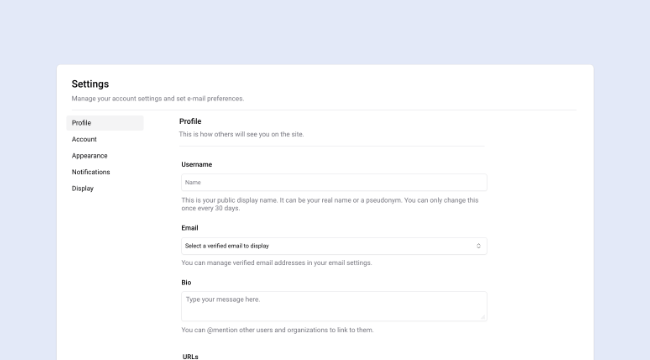The width and height of the screenshot is (650, 360).
Task: Click the Username field label
Action: pos(196,165)
